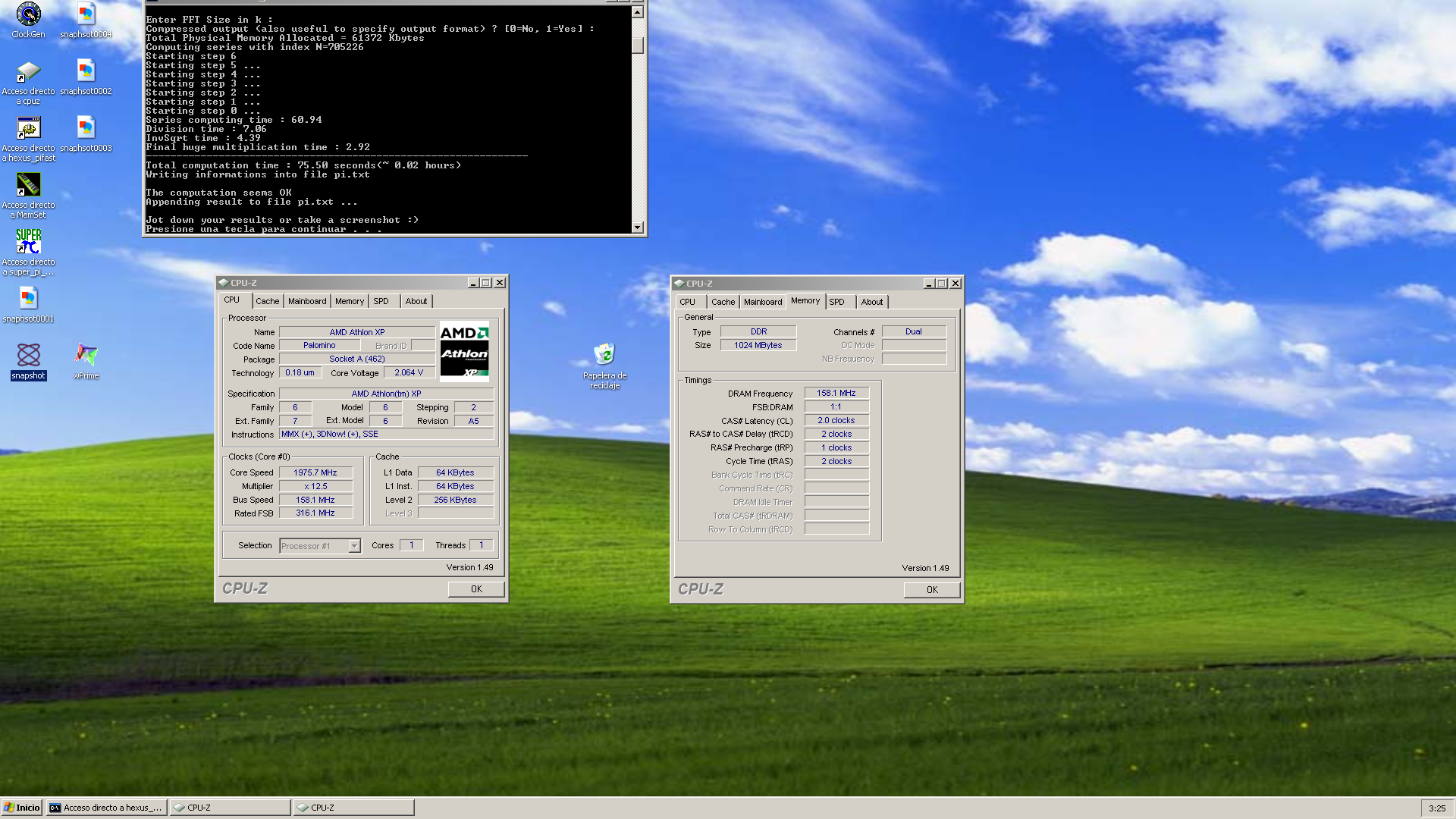Screen dimensions: 1456x819
Task: Open Cache tab in right CPU-Z
Action: [x=723, y=302]
